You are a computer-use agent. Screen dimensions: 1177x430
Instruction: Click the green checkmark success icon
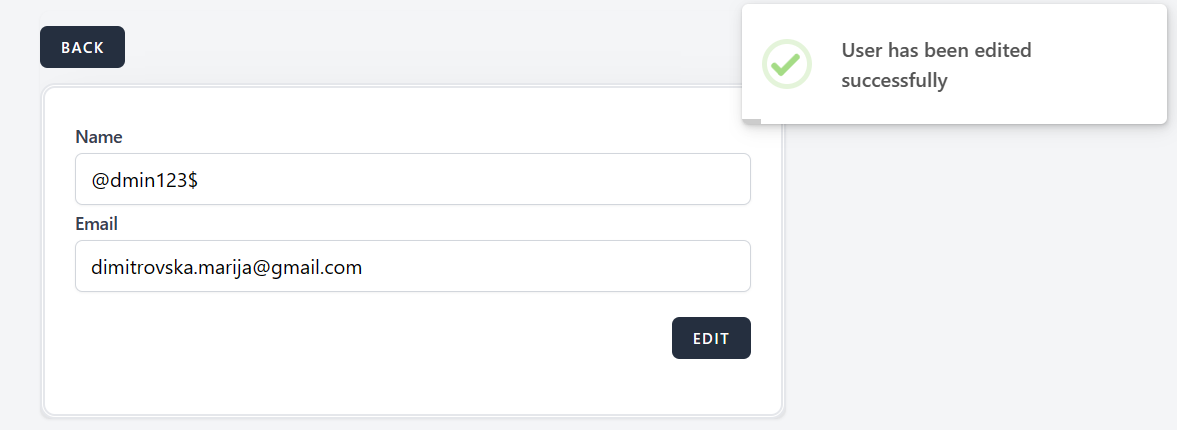click(786, 64)
